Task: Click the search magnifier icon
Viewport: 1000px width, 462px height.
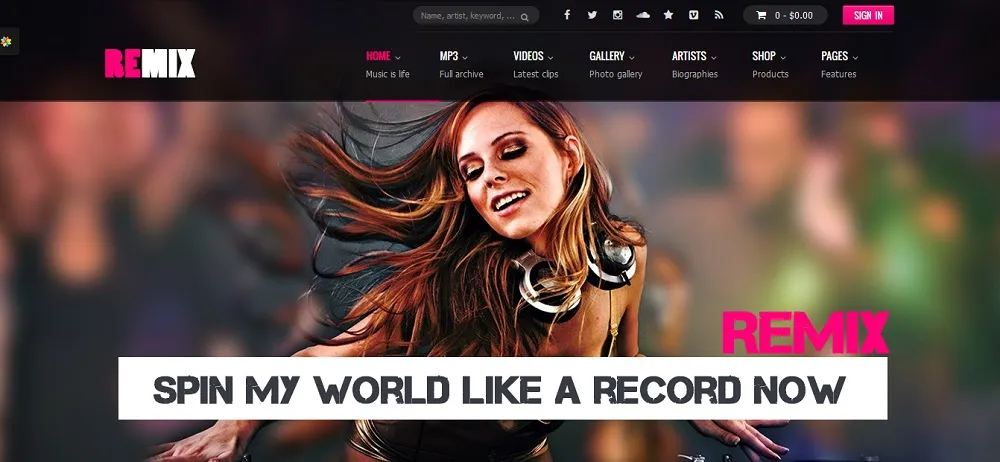Action: [x=524, y=17]
